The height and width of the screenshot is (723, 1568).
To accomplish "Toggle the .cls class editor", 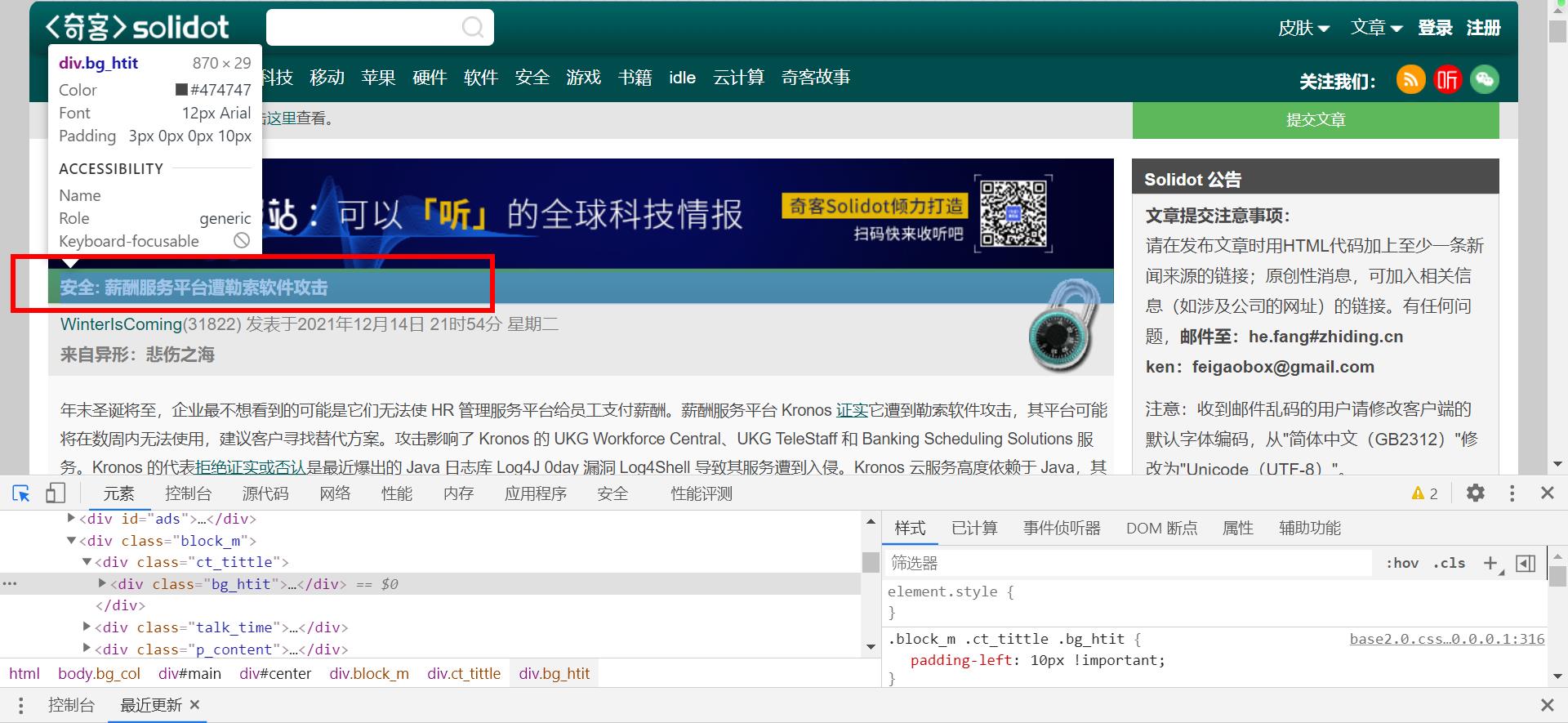I will (1450, 563).
